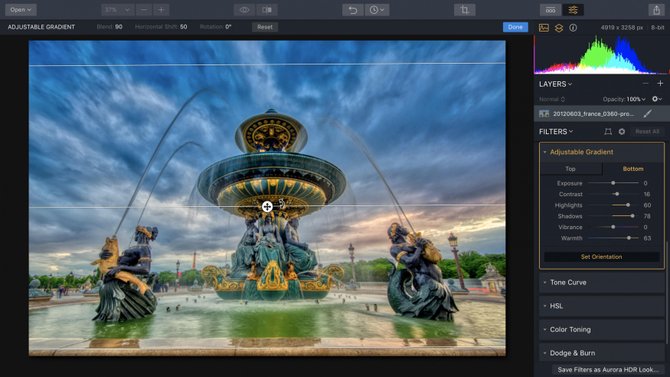
Task: Click the Shadows slider
Action: [613, 216]
